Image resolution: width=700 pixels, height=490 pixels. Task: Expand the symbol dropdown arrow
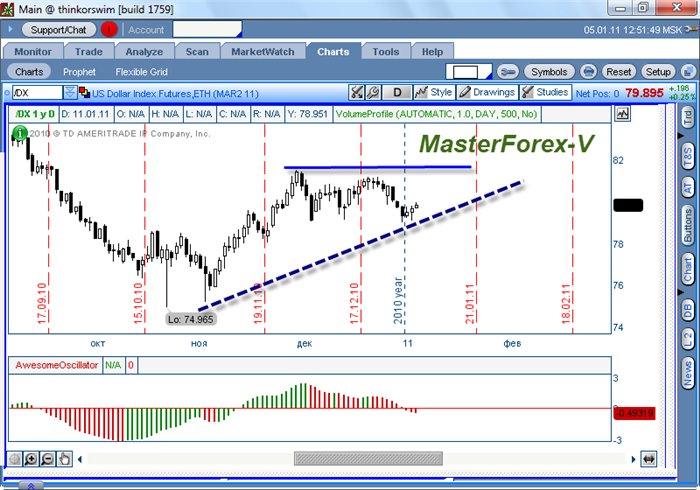point(70,93)
